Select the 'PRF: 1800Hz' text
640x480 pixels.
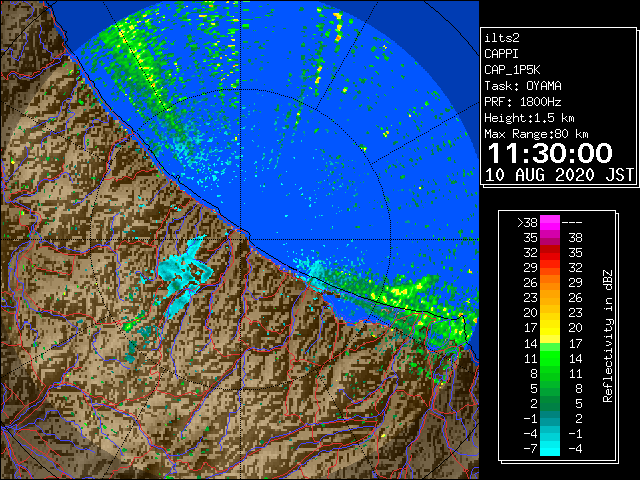(523, 102)
